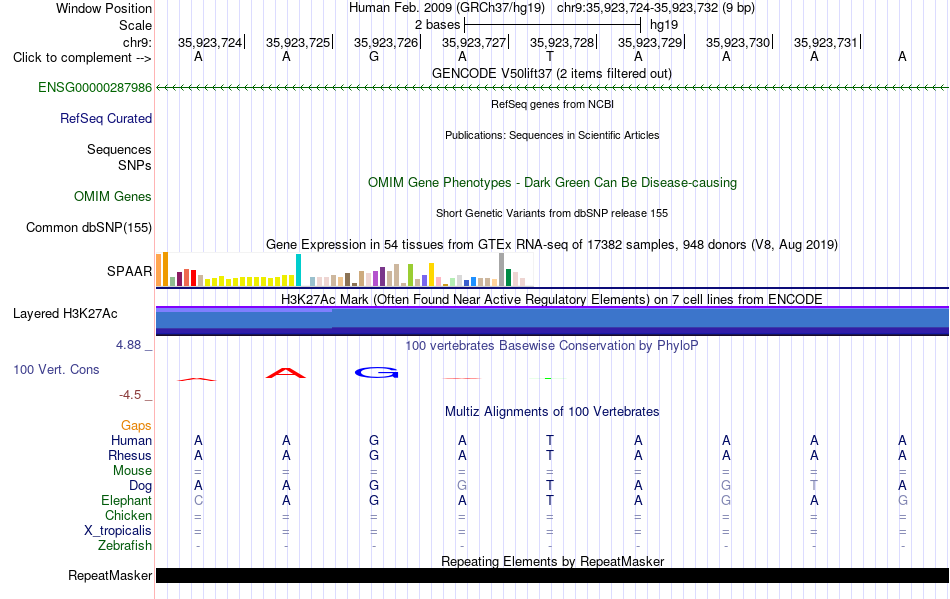Click base T in the complement row
Image resolution: width=950 pixels, height=599 pixels.
pos(550,57)
